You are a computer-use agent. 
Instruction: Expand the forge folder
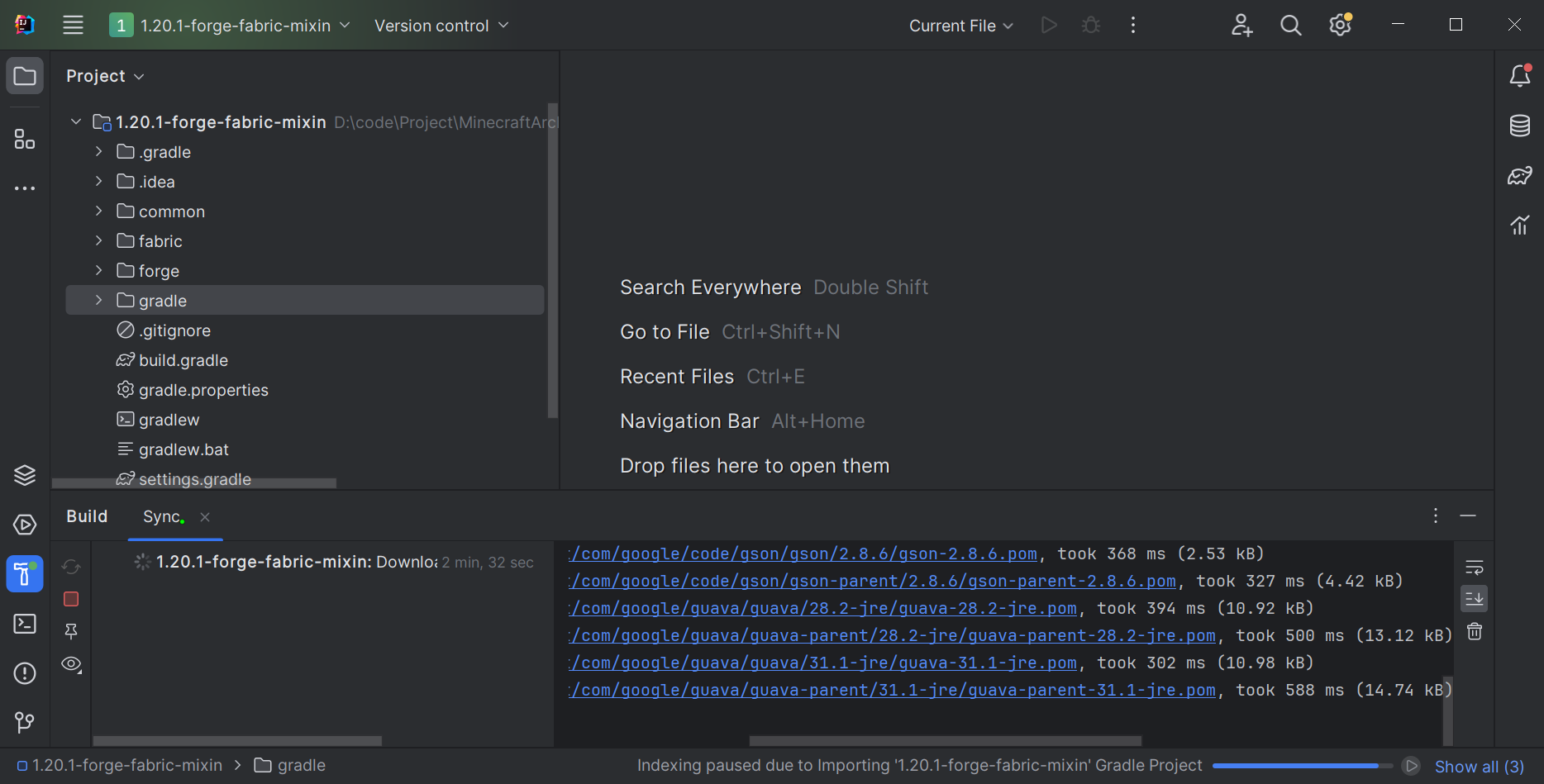pyautogui.click(x=98, y=271)
